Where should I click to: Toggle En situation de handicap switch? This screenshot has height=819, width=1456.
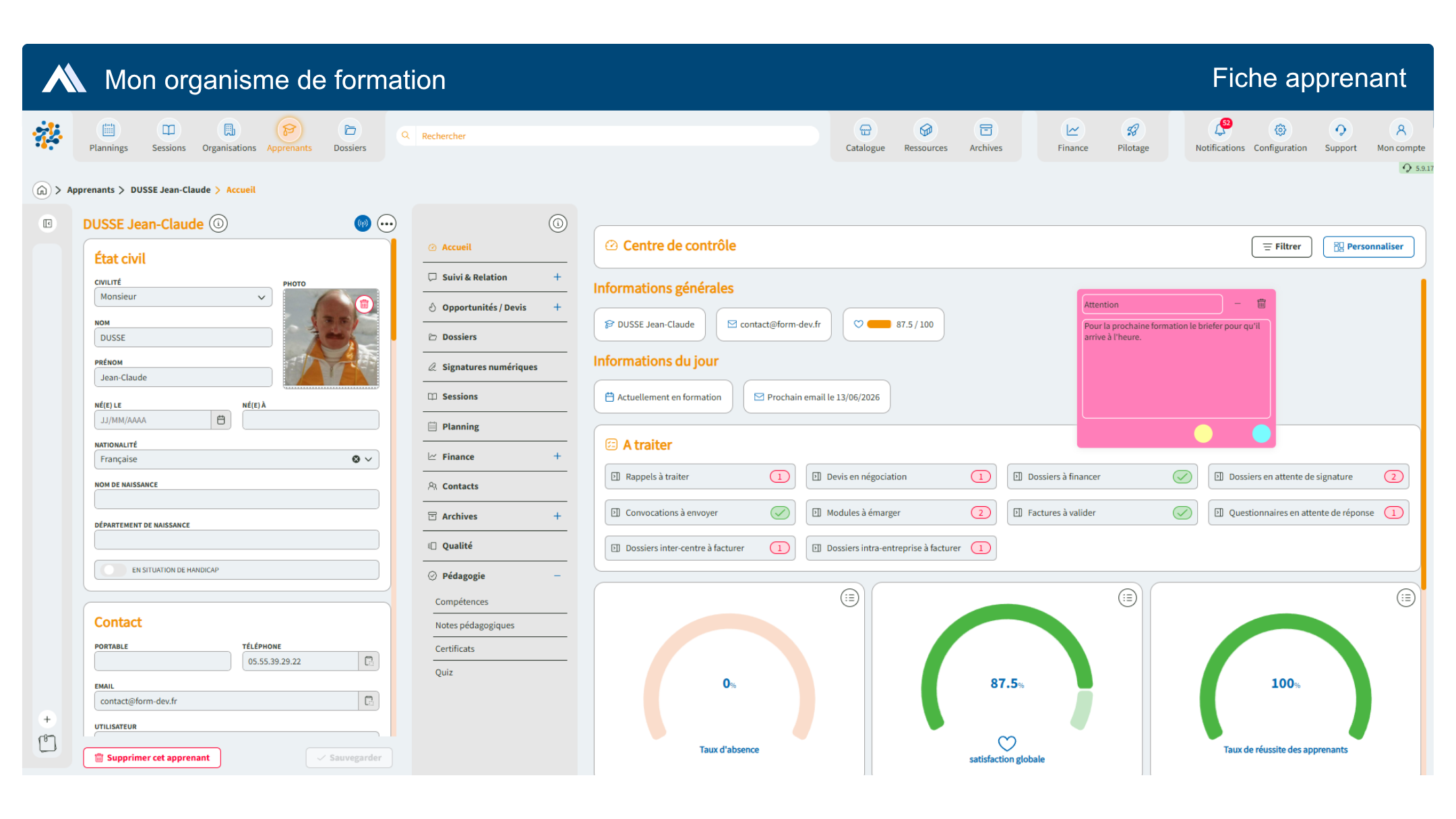click(x=113, y=570)
